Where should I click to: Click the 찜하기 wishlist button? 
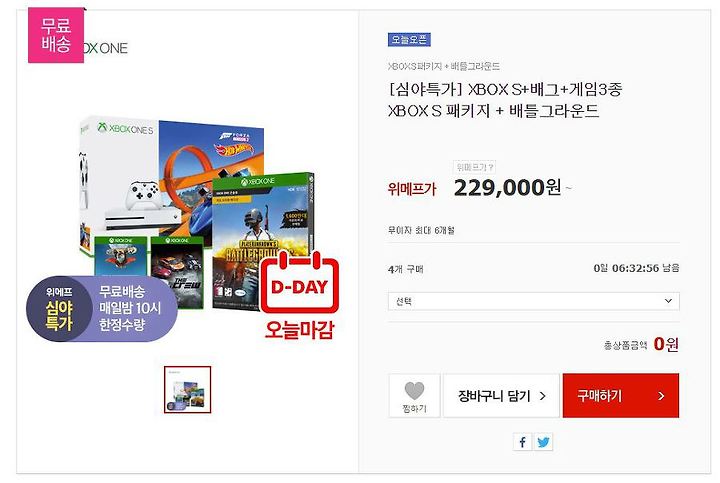pyautogui.click(x=414, y=396)
